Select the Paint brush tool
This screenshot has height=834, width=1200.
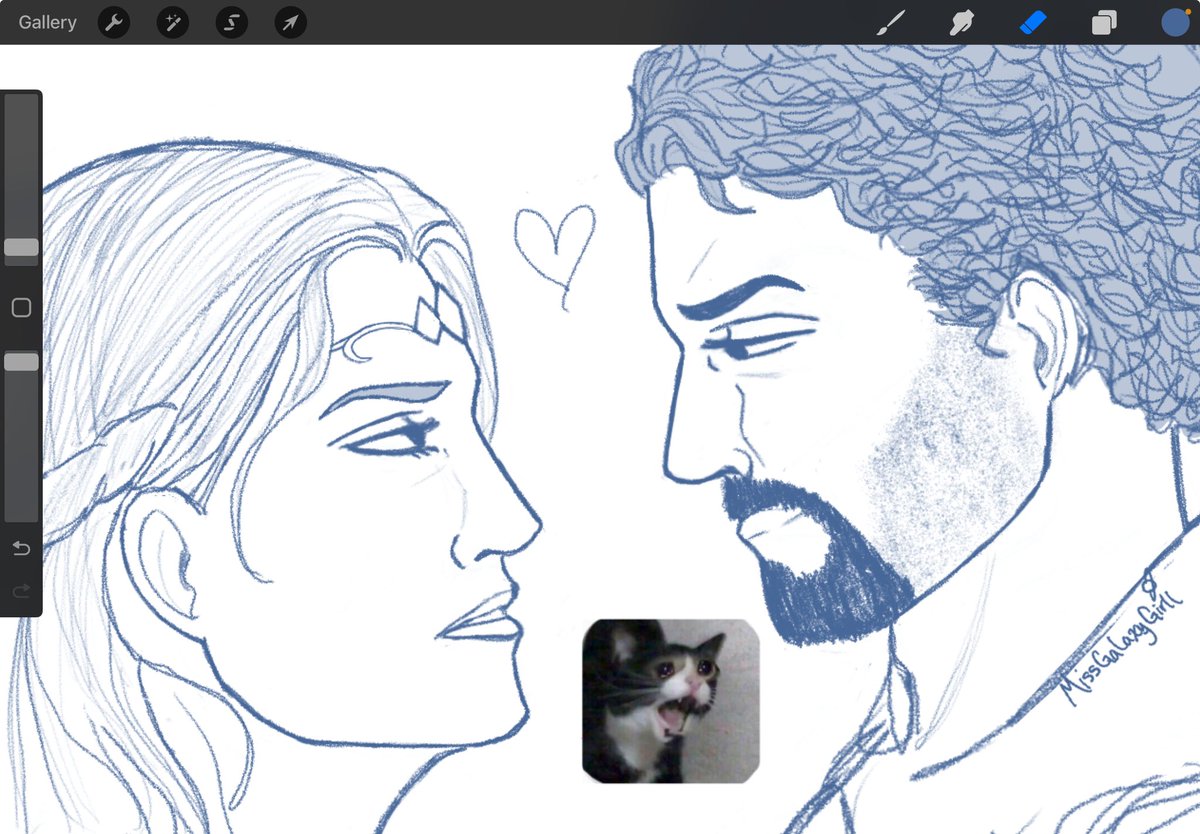point(889,22)
